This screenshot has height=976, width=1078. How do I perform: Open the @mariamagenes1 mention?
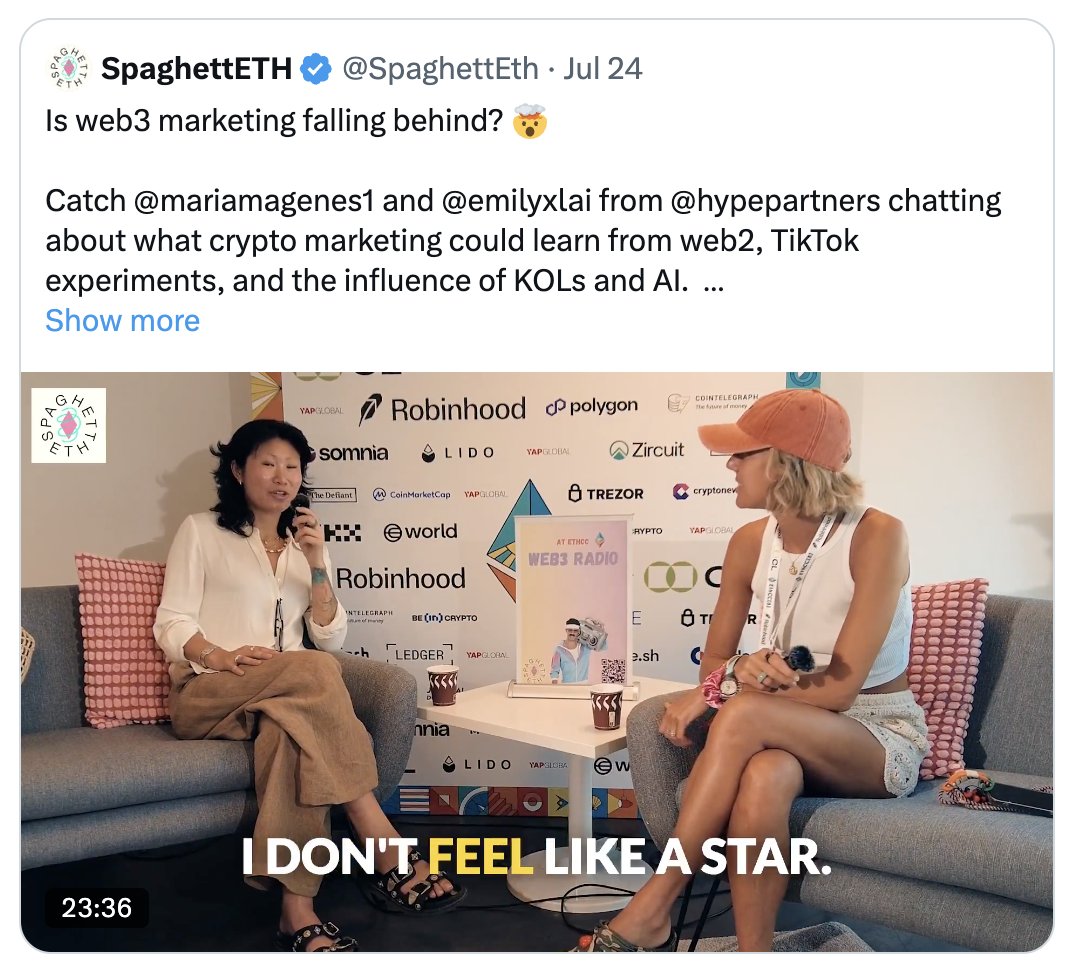pyautogui.click(x=253, y=201)
